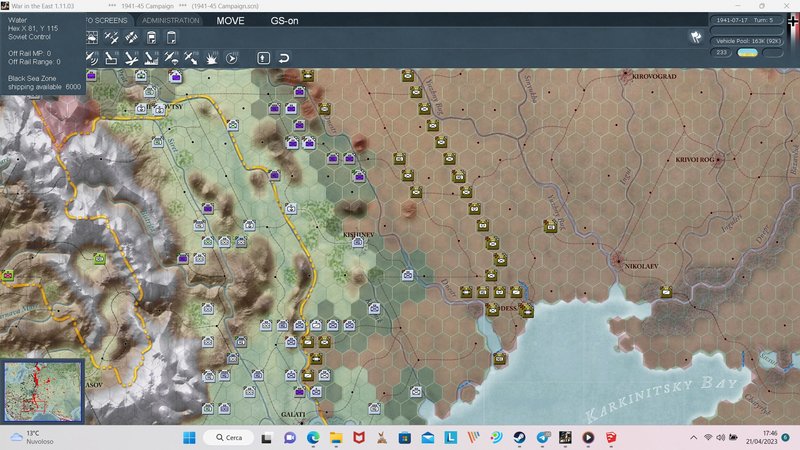Select air transport paradrop mode icon

[x=171, y=58]
